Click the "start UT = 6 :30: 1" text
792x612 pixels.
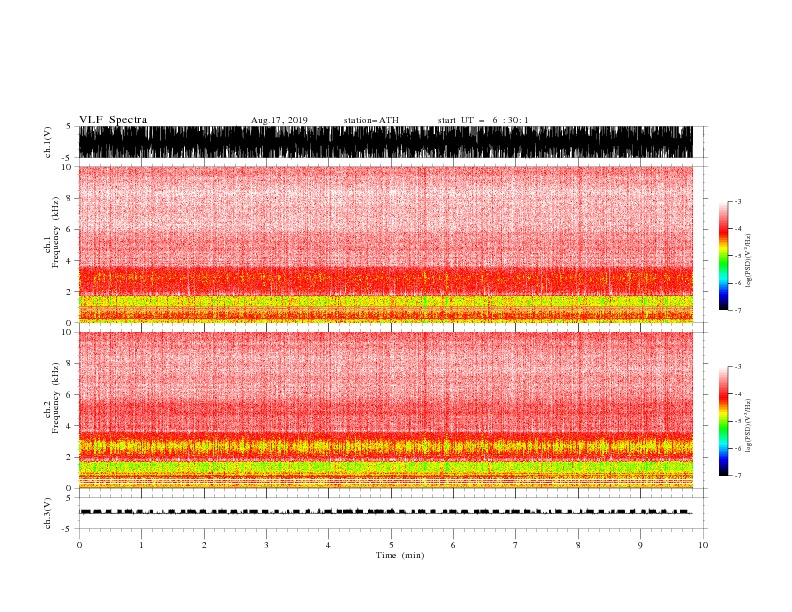[x=483, y=120]
